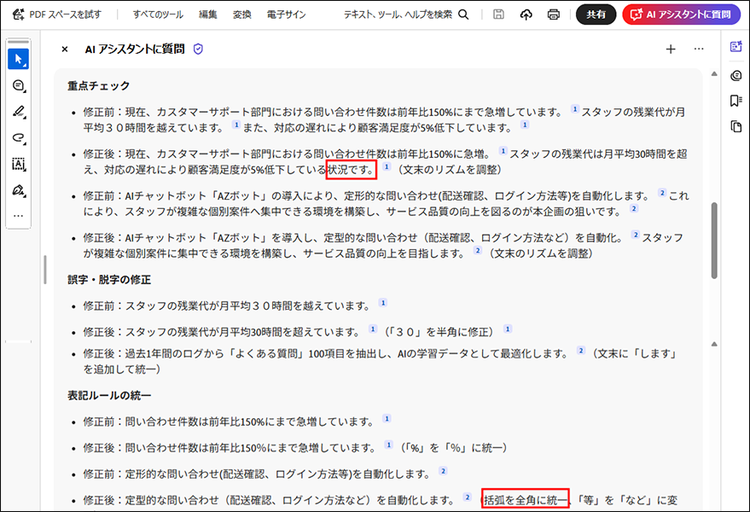
Task: Open panel options three-dot menu
Action: pos(699,49)
